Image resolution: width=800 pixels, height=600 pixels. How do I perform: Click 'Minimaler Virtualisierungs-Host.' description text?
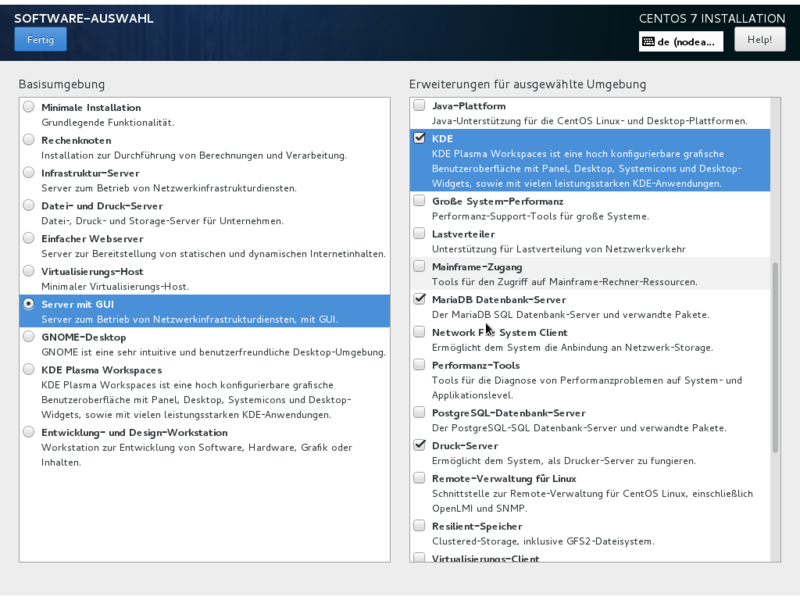115,287
